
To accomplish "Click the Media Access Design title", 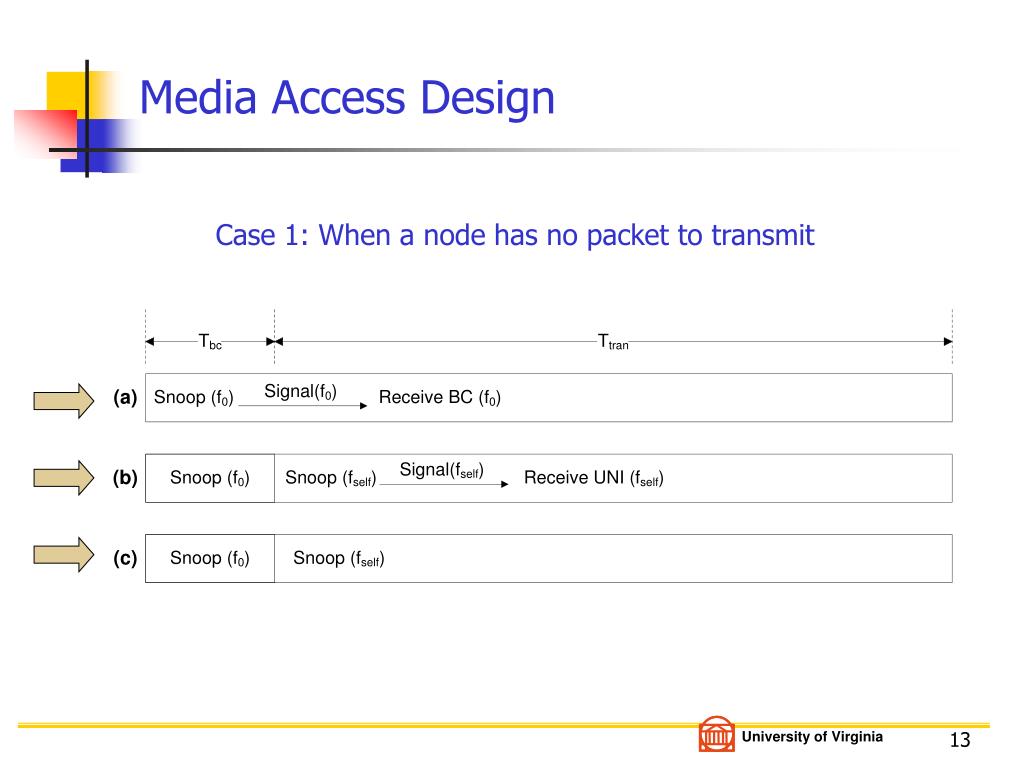I will 347,97.
